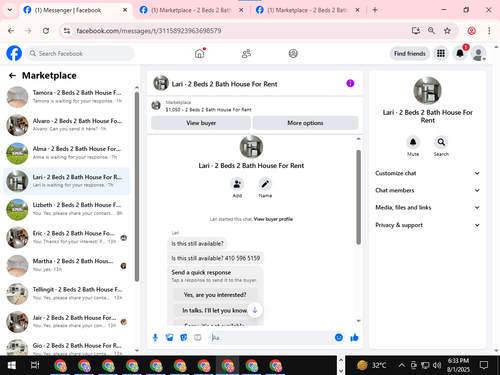
Task: Open a new browser tab
Action: coord(375,10)
